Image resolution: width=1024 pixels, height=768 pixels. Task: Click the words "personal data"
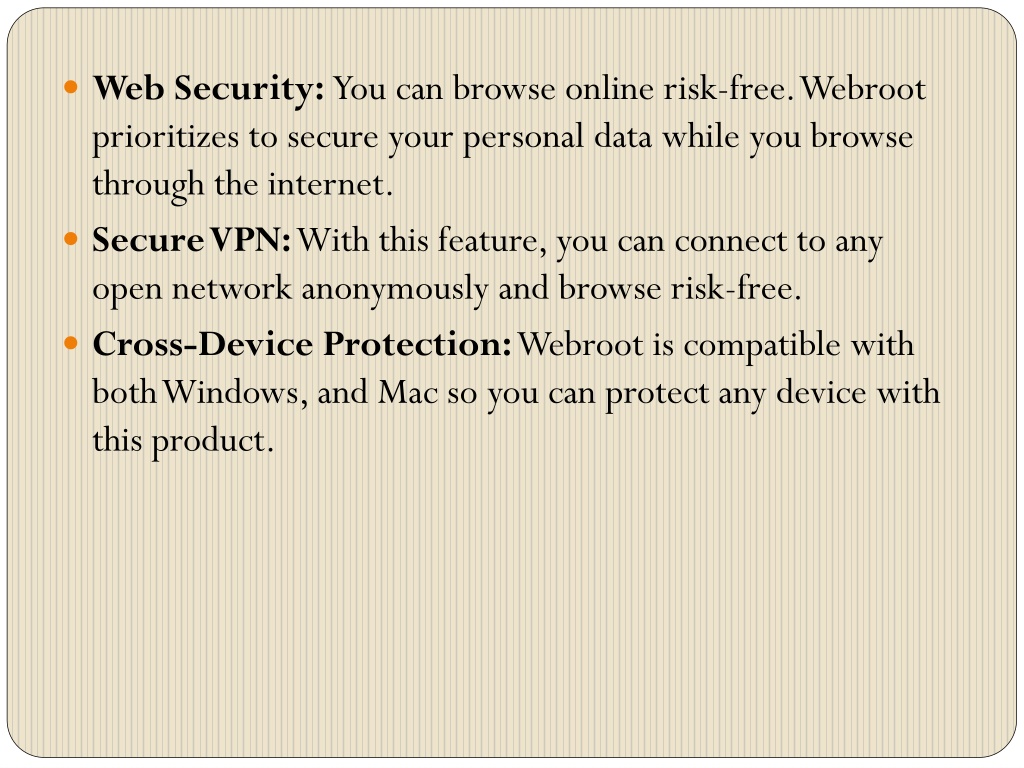pyautogui.click(x=557, y=138)
